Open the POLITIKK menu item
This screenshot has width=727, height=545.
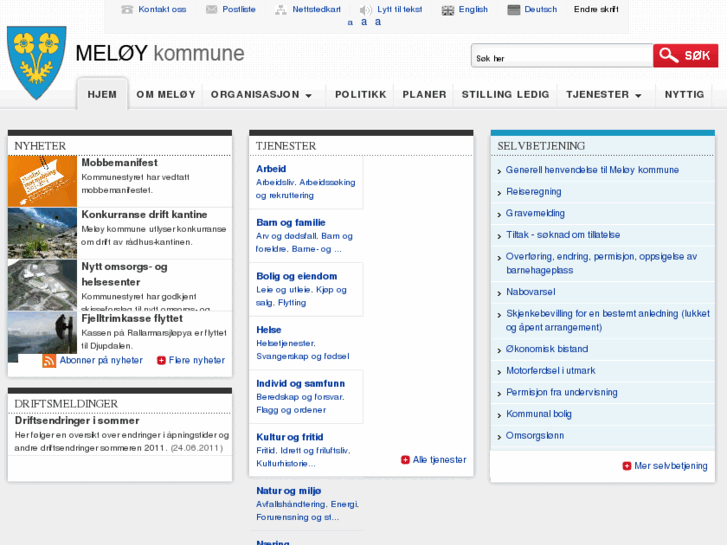coord(360,95)
